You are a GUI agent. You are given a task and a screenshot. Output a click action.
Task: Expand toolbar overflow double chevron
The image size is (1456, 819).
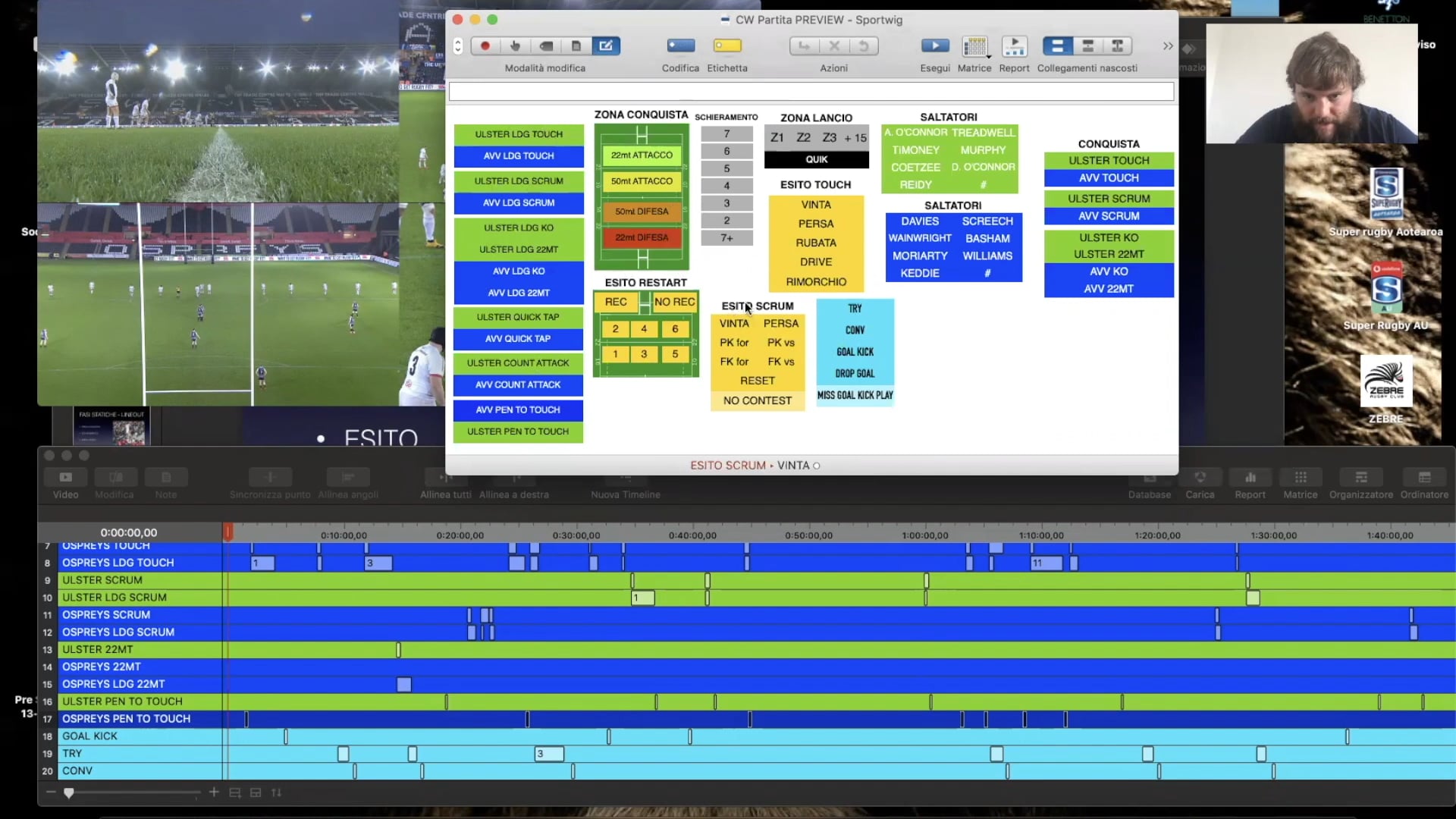point(1168,46)
